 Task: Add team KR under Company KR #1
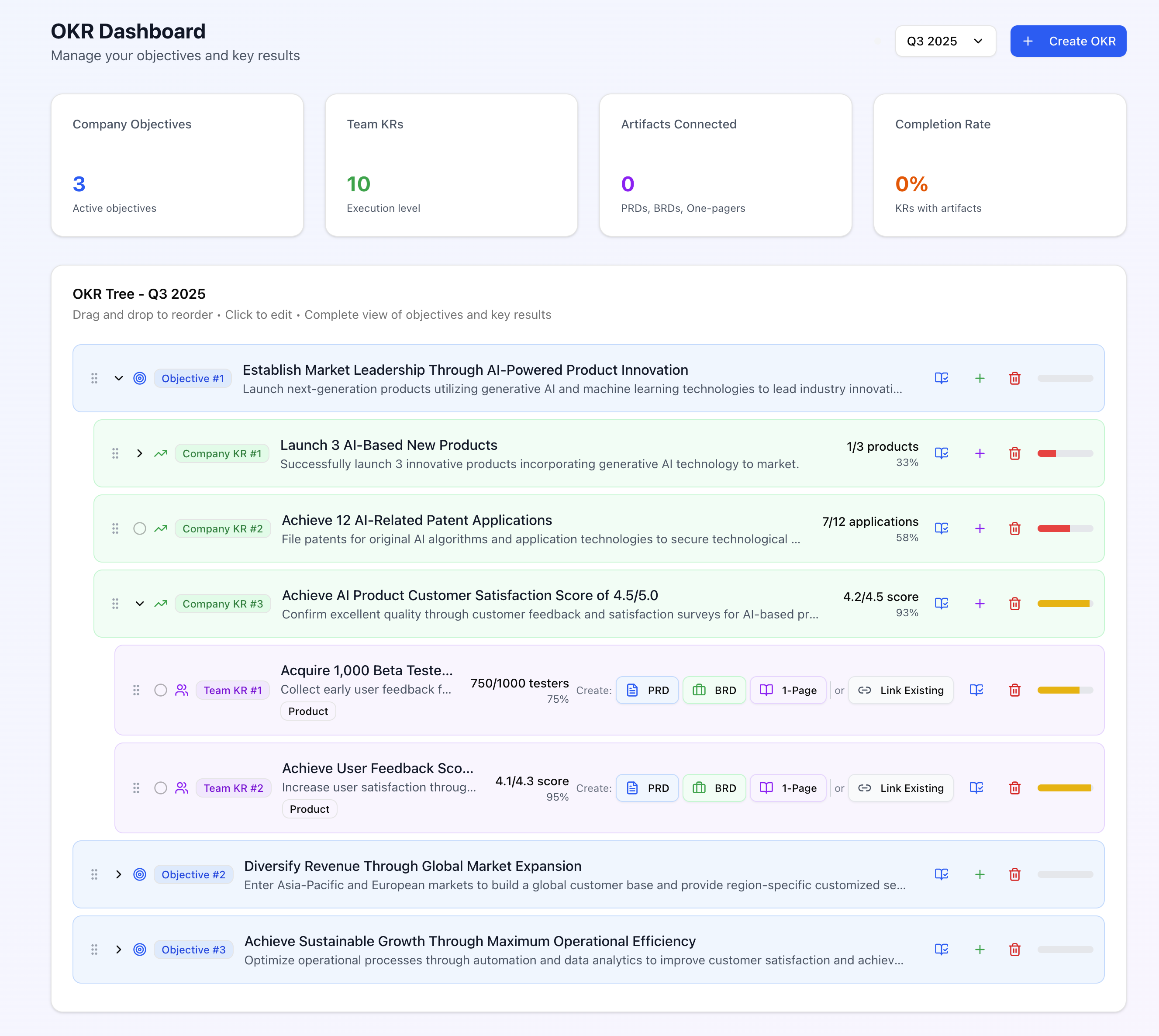980,453
